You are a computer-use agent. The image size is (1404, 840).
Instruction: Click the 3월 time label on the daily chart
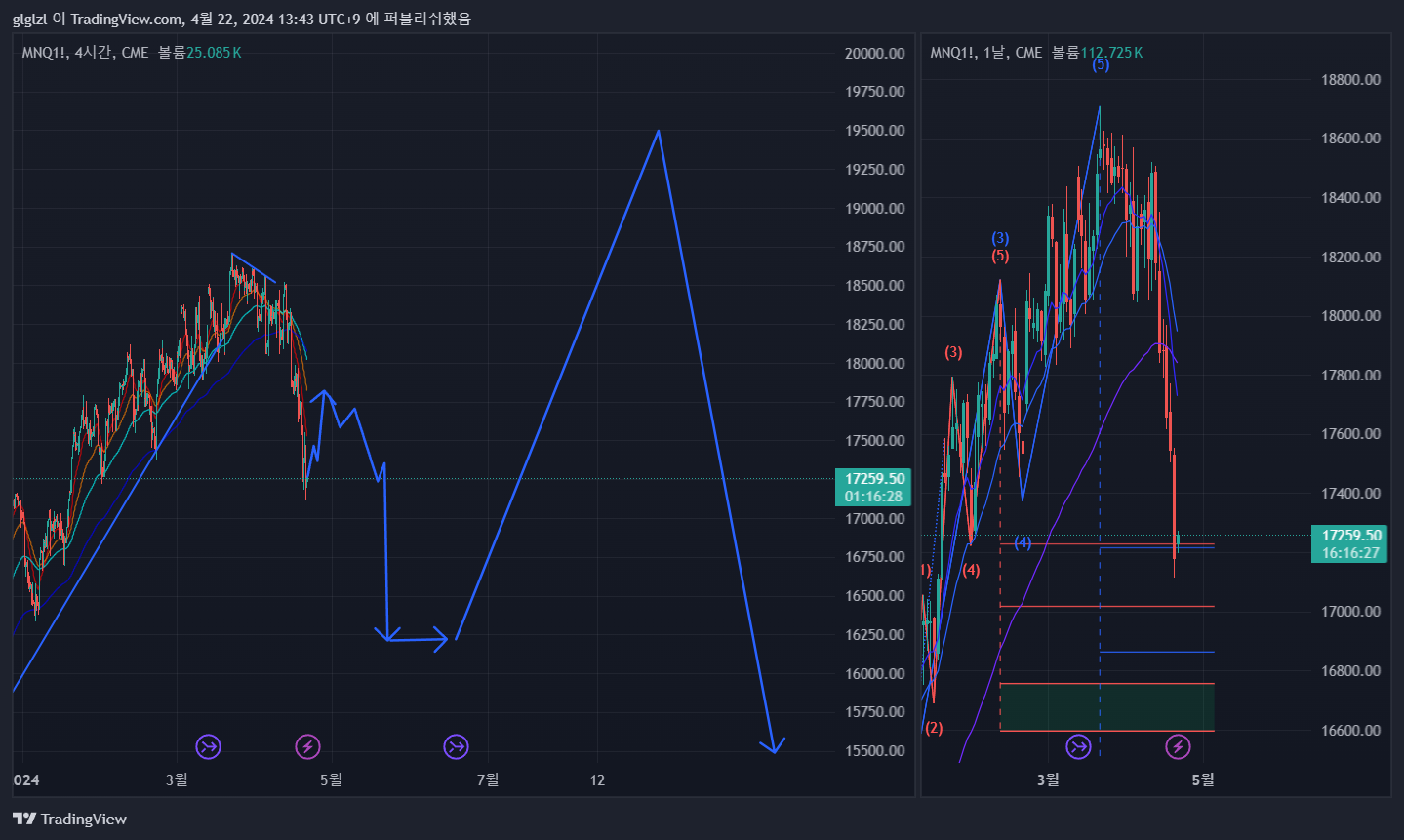coord(1048,780)
